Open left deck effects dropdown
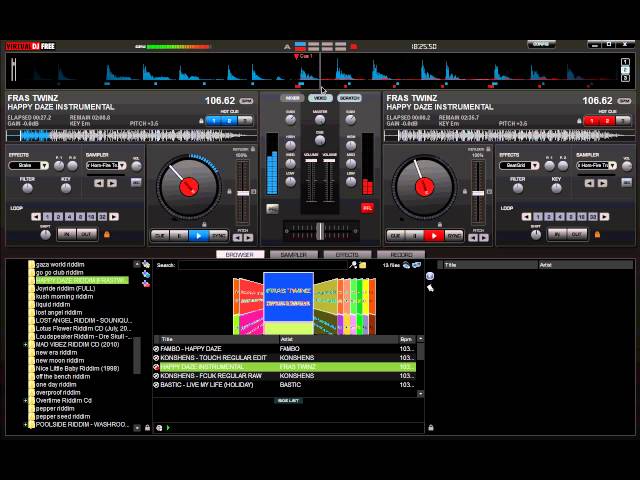 pyautogui.click(x=44, y=165)
